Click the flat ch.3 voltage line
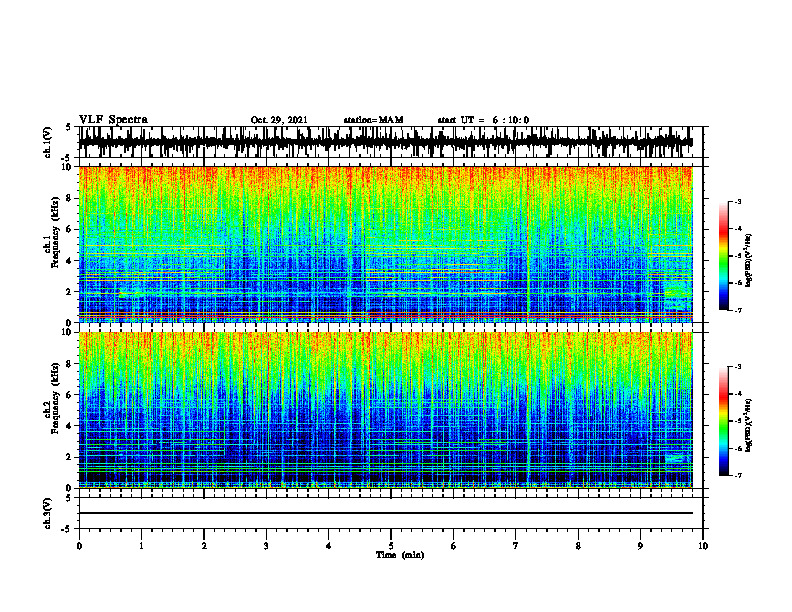Screen dimensions: 792x612 coord(385,513)
